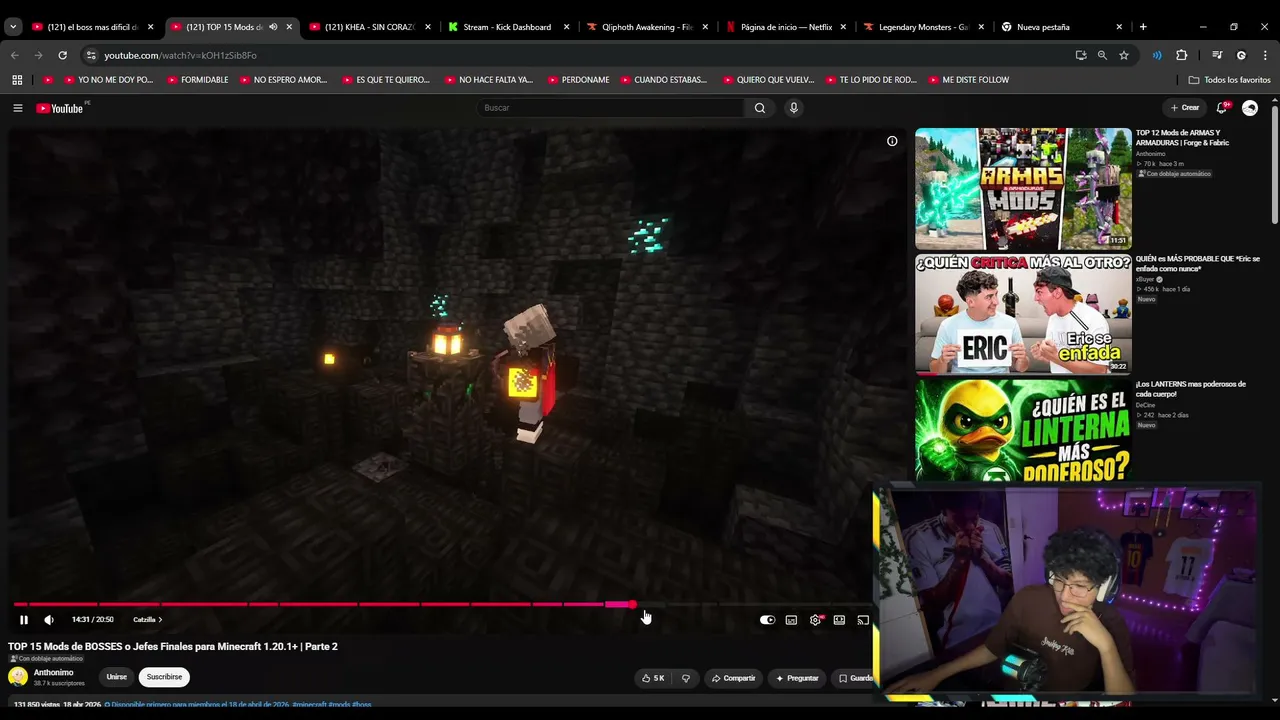
Task: Open the Chrome profile icon
Action: coord(1241,56)
